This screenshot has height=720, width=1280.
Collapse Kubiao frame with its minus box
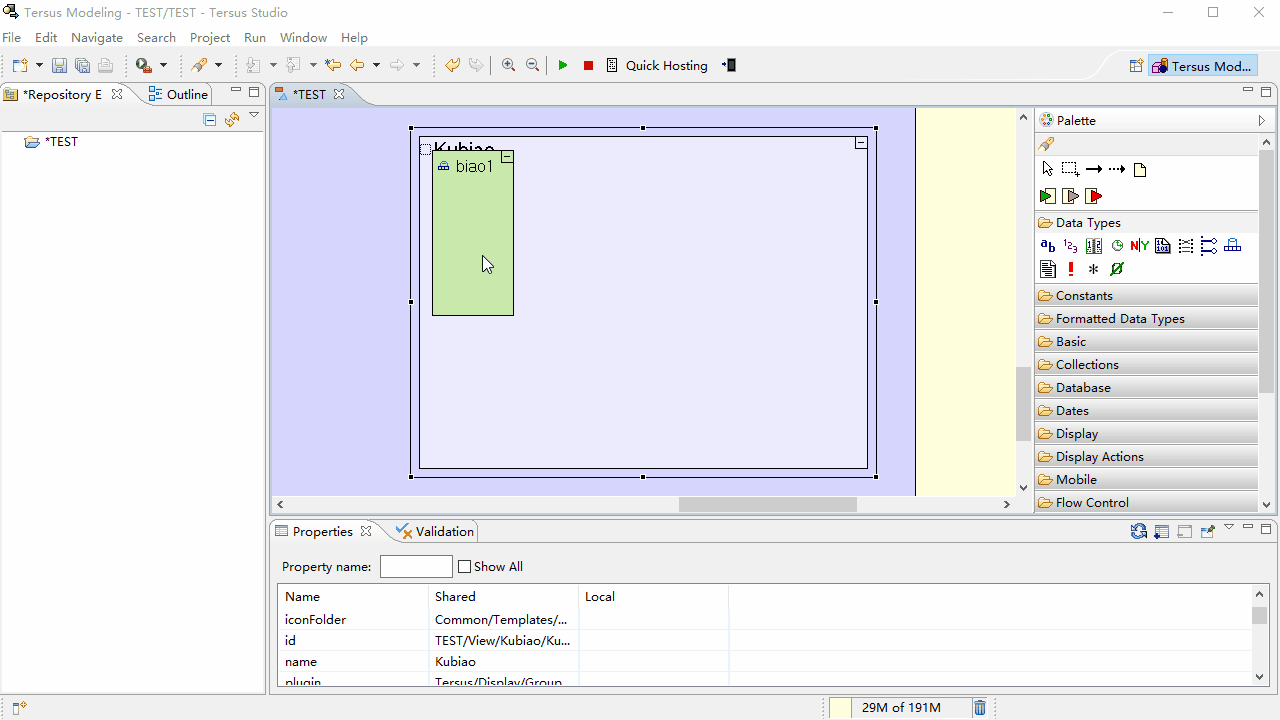pyautogui.click(x=861, y=143)
